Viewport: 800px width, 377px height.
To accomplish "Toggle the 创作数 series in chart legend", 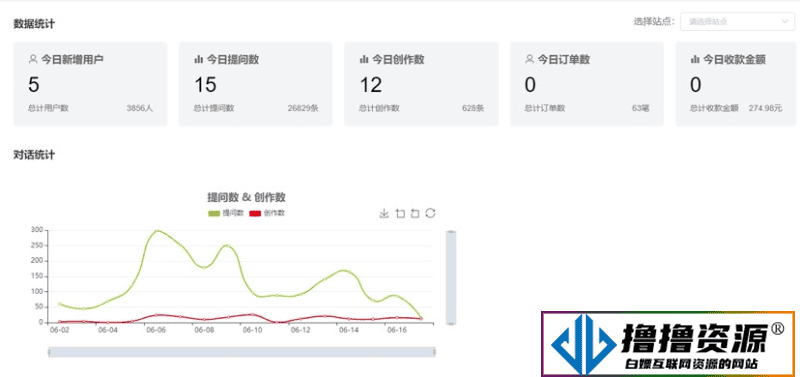I will 267,213.
